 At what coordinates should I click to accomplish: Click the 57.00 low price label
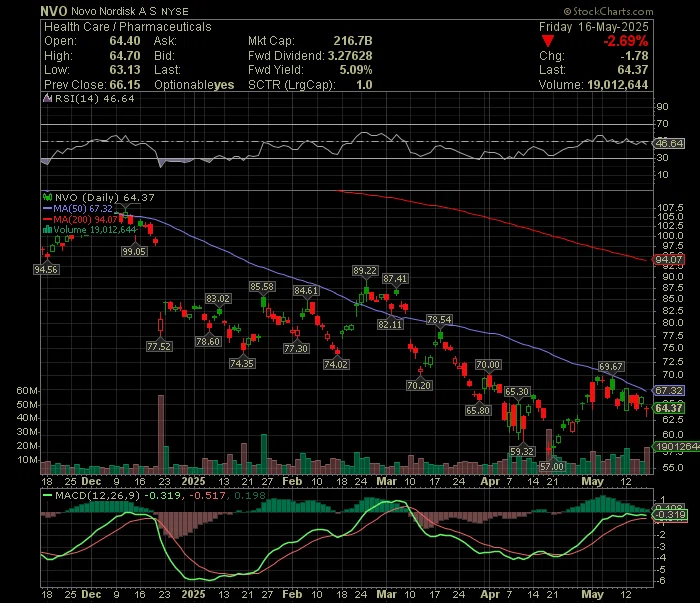pos(552,467)
